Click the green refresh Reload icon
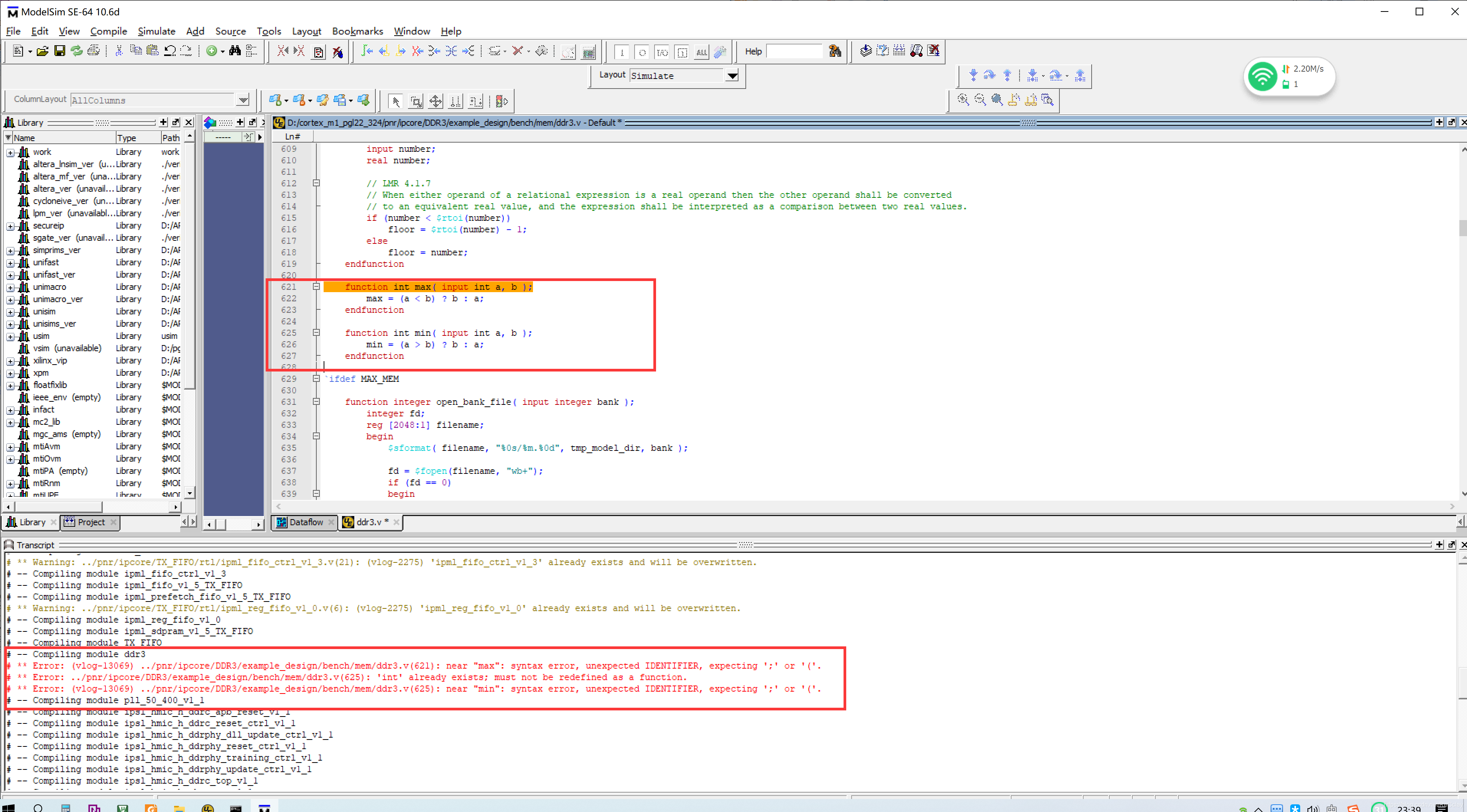Viewport: 1467px width, 812px height. tap(76, 51)
